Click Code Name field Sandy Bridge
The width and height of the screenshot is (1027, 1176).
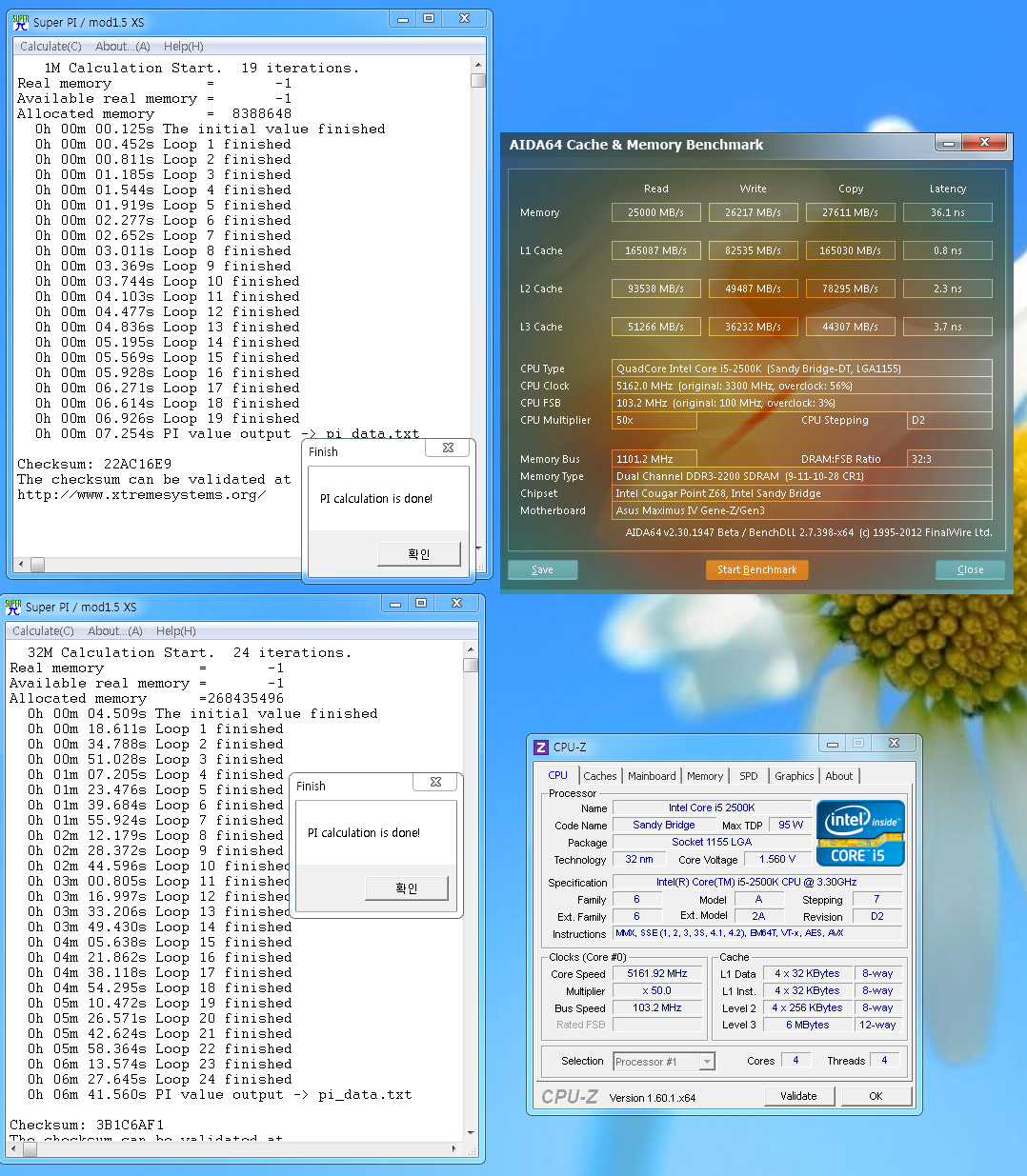pyautogui.click(x=664, y=825)
